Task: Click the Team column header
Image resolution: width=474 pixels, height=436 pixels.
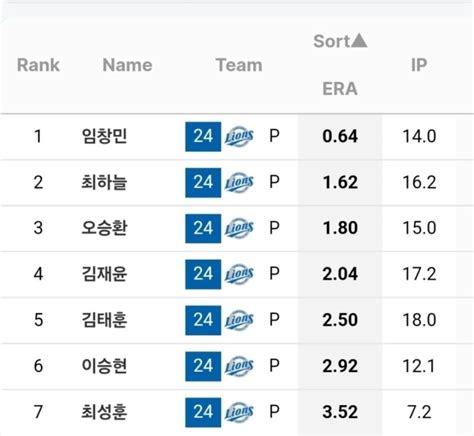Action: click(x=239, y=65)
